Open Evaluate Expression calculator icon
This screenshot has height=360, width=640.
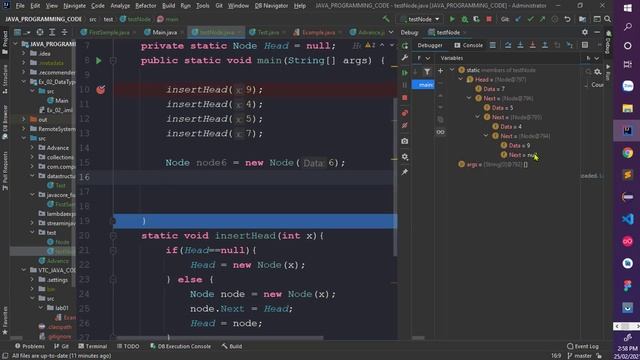click(585, 45)
